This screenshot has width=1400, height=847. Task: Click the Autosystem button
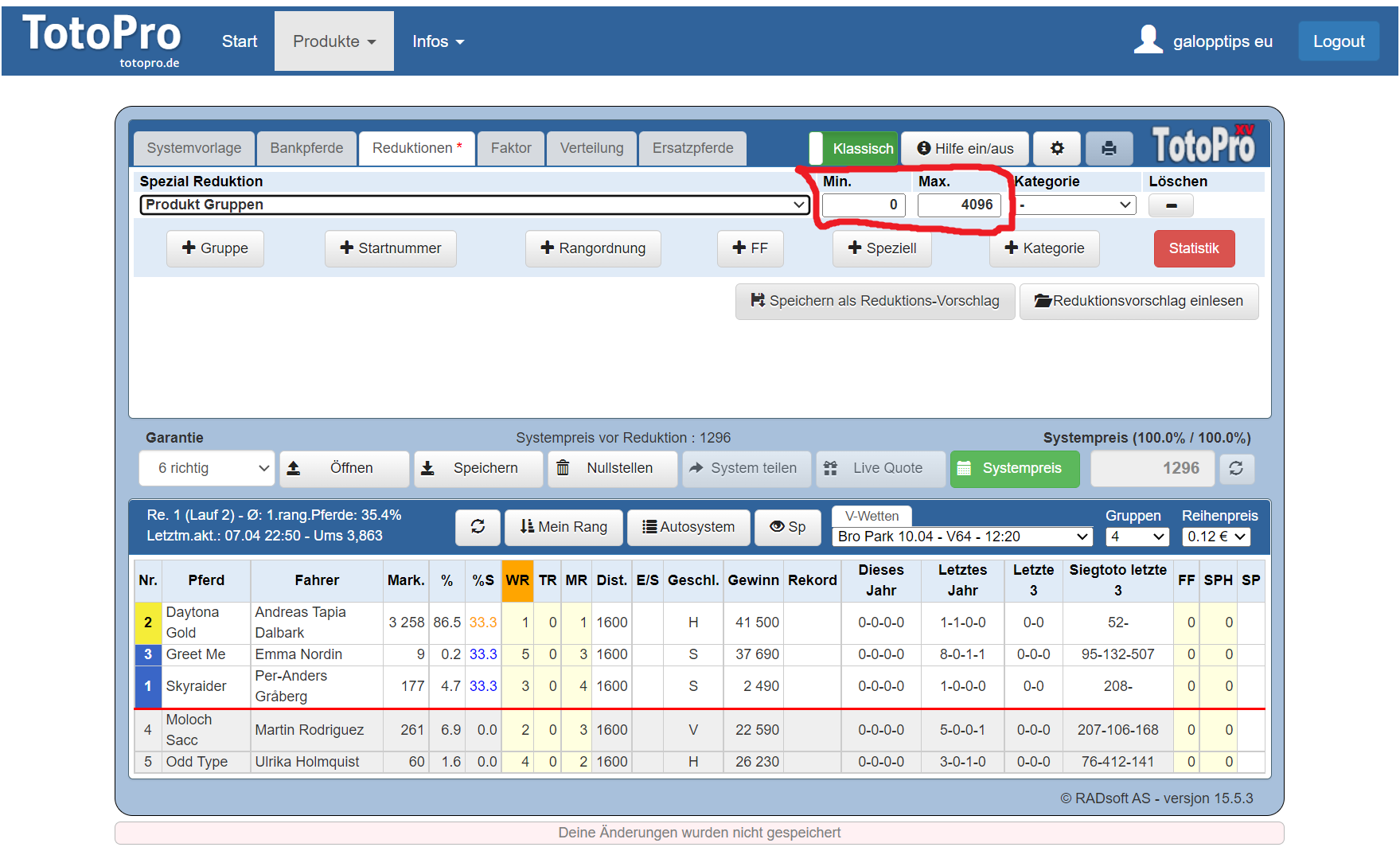(x=688, y=527)
